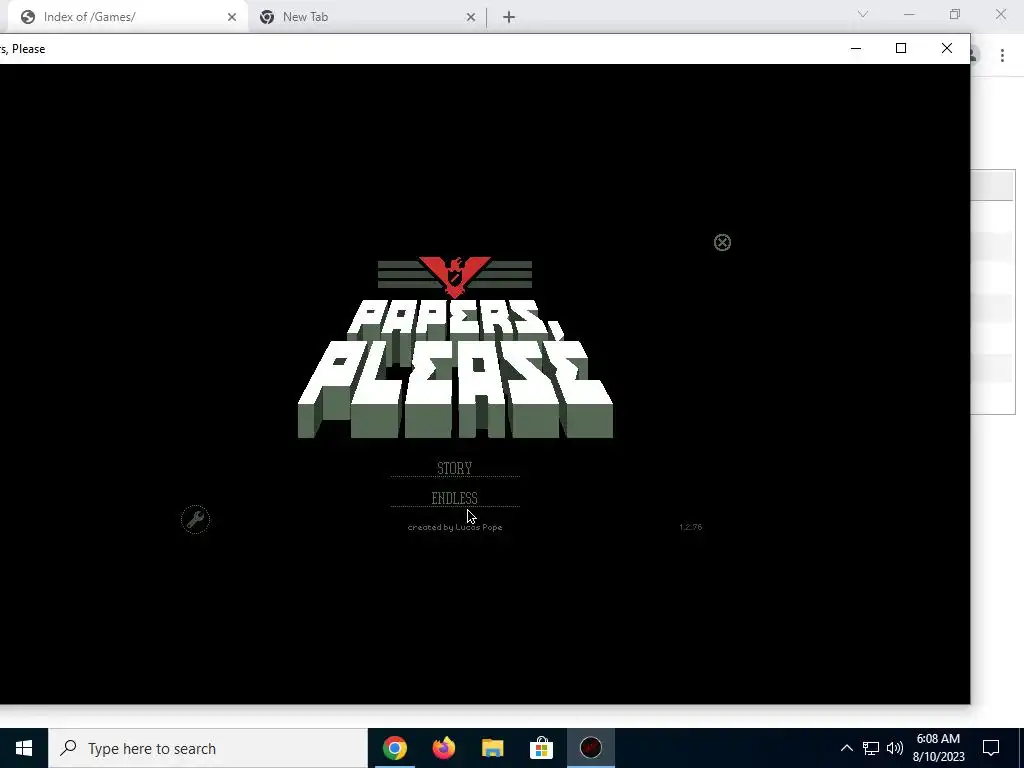
Task: Open Microsoft Store from the taskbar
Action: pyautogui.click(x=541, y=748)
